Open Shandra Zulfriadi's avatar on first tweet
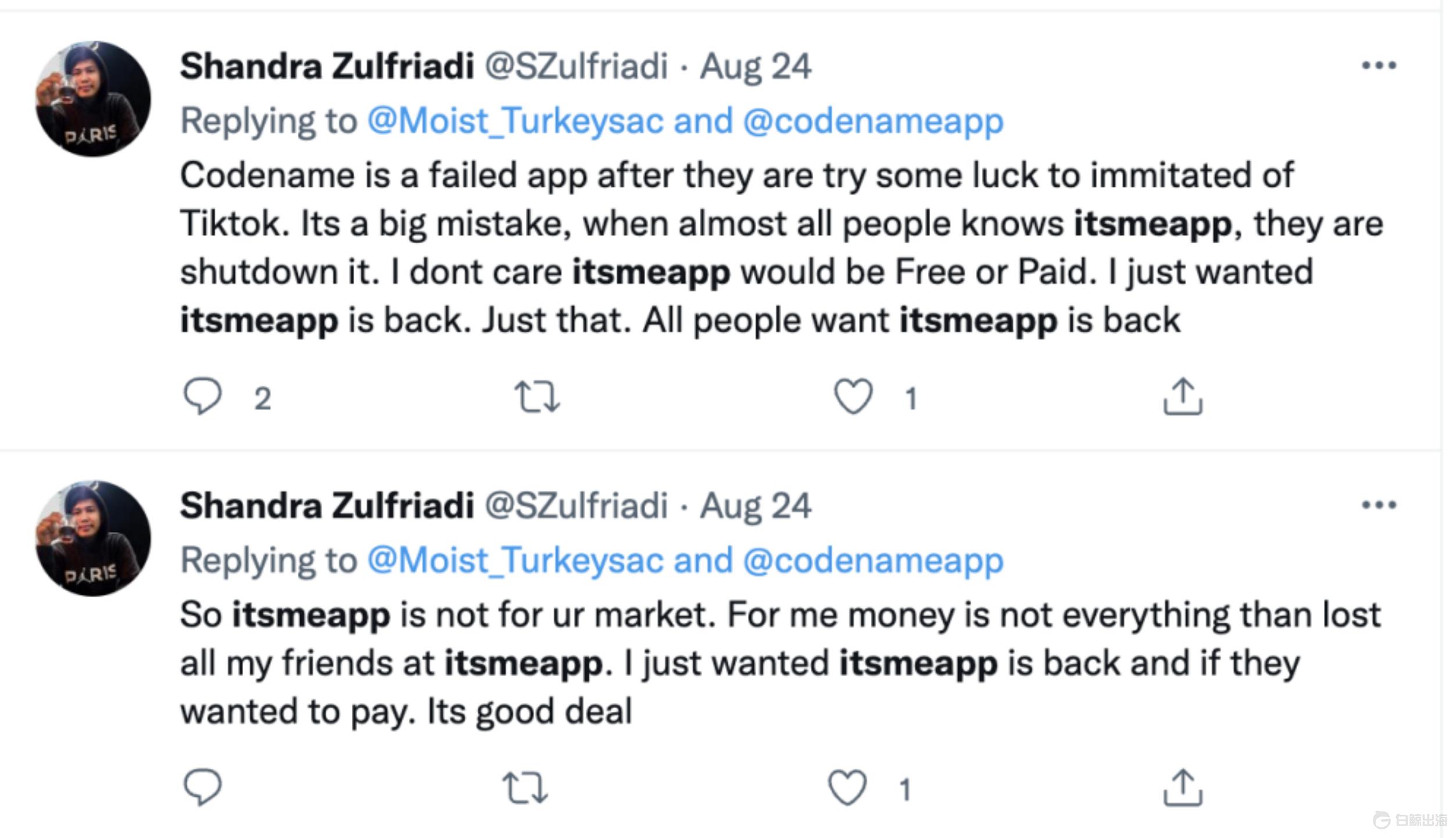The height and width of the screenshot is (838, 1456). [x=93, y=99]
